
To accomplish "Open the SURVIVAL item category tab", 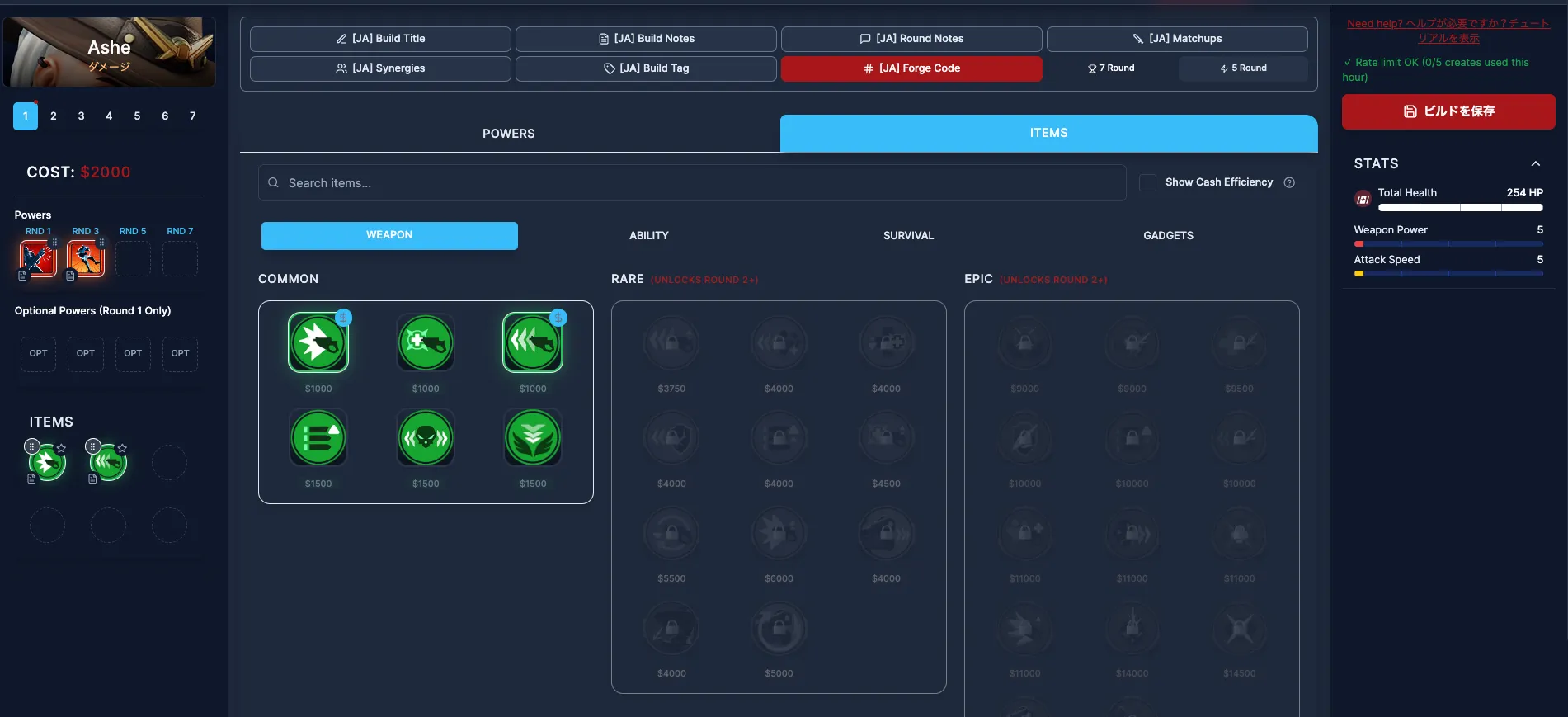I will click(908, 236).
